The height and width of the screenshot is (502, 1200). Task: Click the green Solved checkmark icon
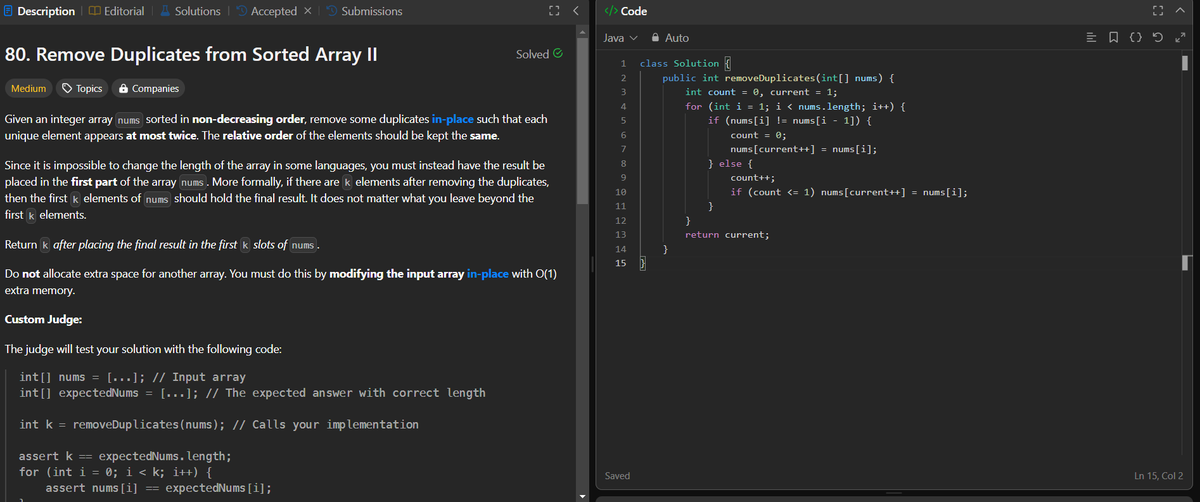557,54
